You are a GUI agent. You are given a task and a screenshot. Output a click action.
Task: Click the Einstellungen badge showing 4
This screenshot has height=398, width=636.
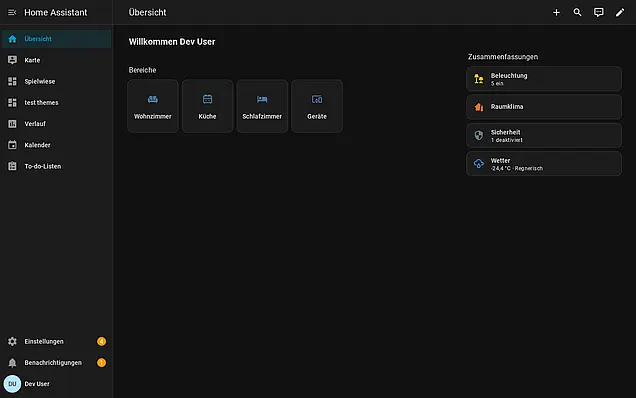pyautogui.click(x=101, y=342)
